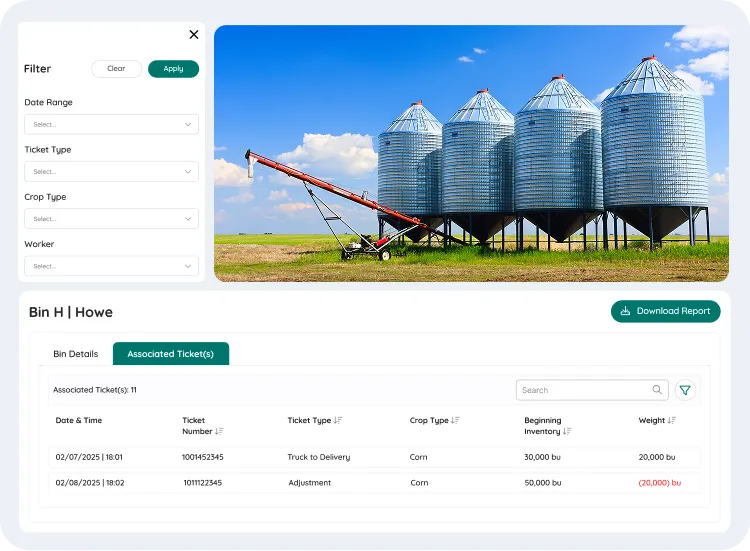Open the funnel filter icon
This screenshot has height=551, width=750.
[685, 390]
